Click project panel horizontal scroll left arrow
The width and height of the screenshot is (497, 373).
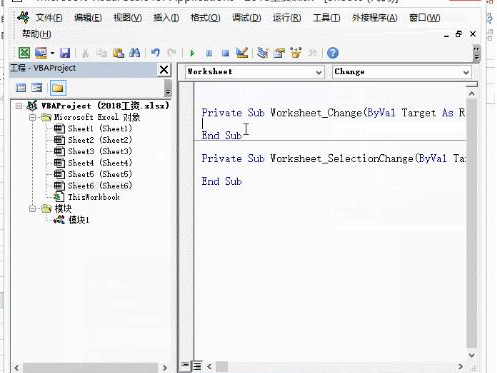(17, 368)
